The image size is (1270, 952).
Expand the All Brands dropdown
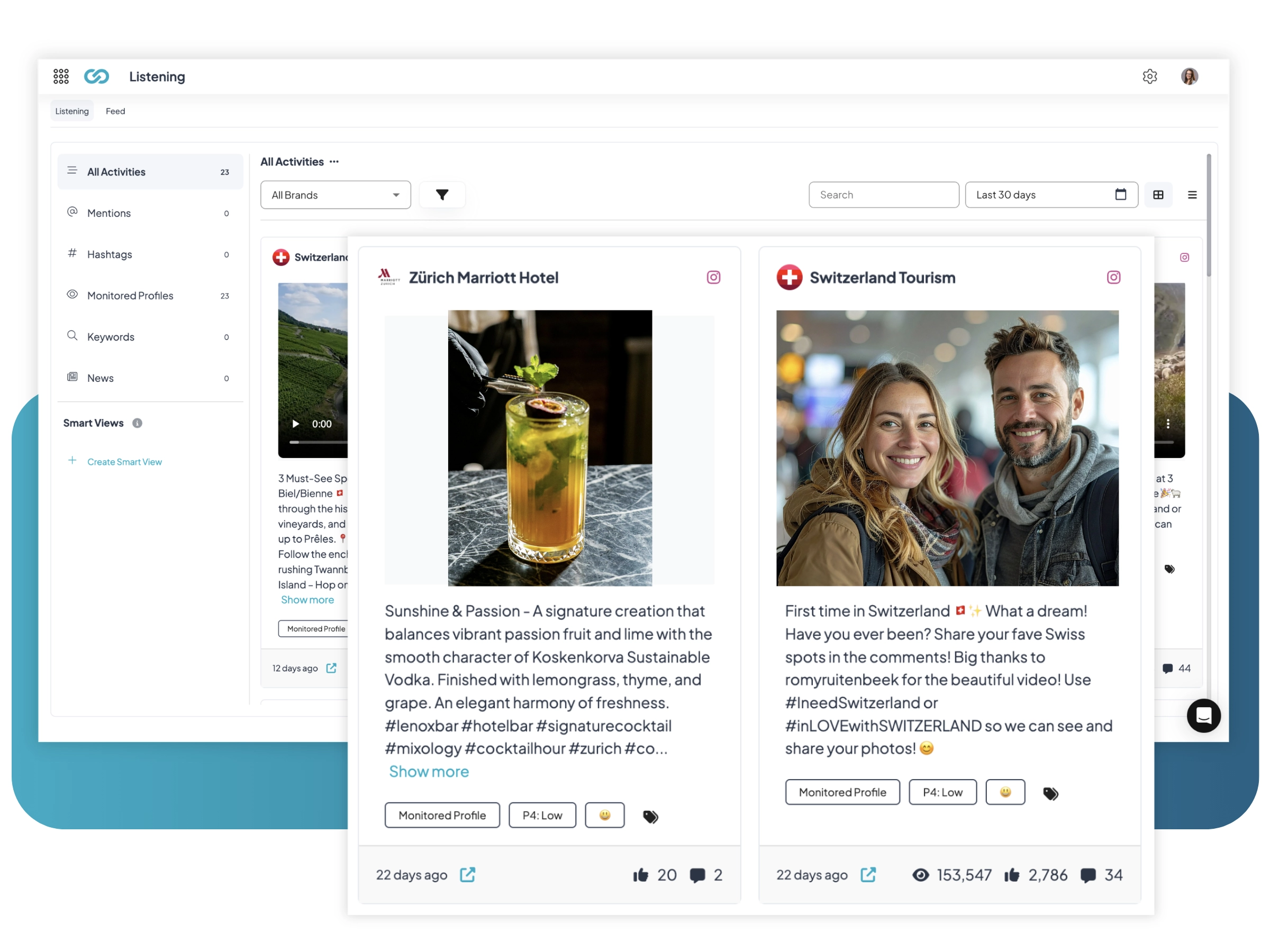(335, 195)
